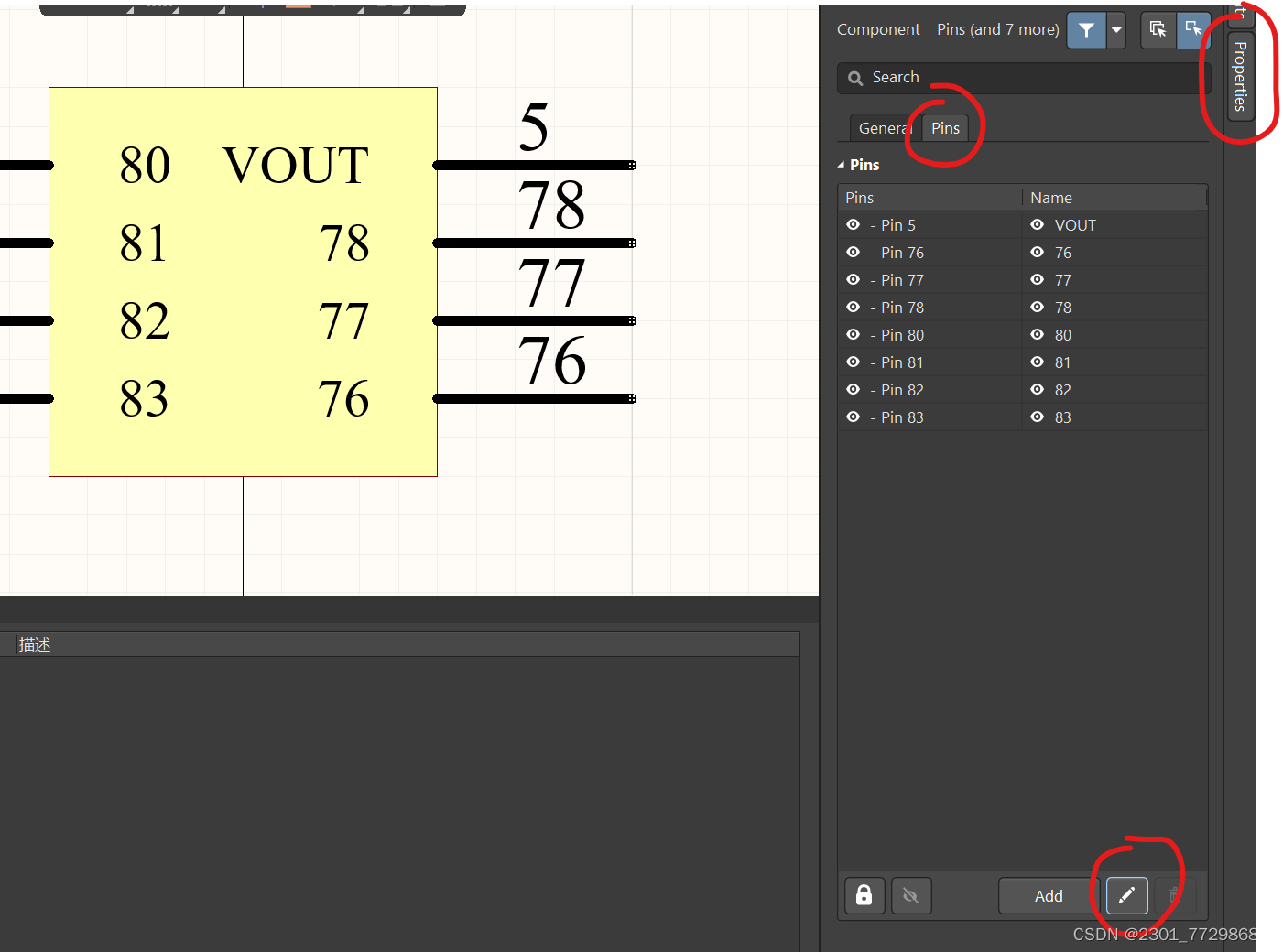Screen dimensions: 1283x952
Task: Toggle name visibility eye for name 80
Action: tap(1038, 335)
